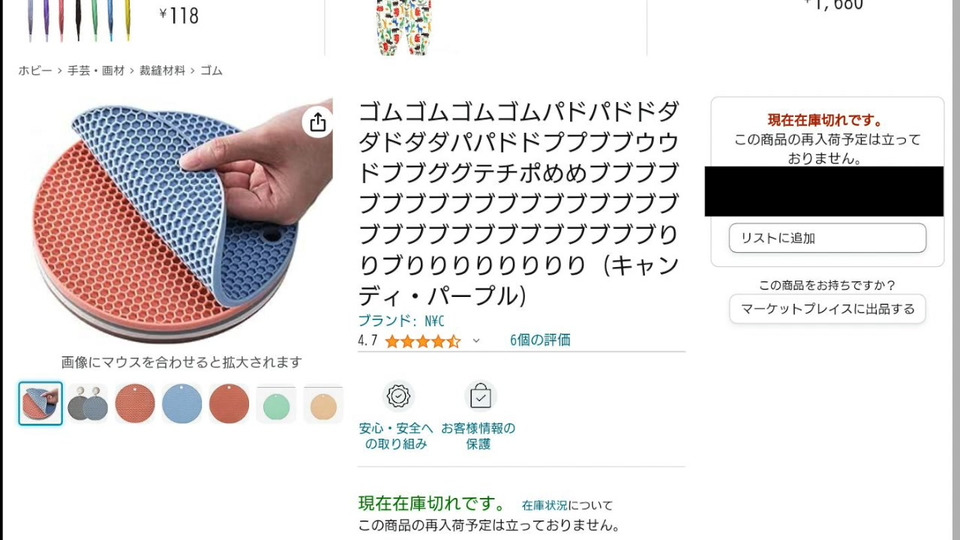Select the gray and blue mats thumbnail

[x=88, y=404]
